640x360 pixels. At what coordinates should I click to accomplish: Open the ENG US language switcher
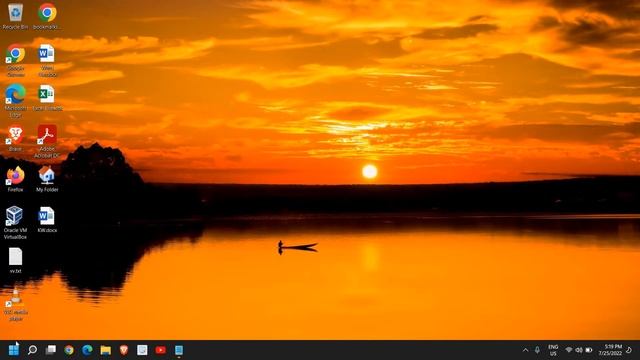pyautogui.click(x=553, y=350)
